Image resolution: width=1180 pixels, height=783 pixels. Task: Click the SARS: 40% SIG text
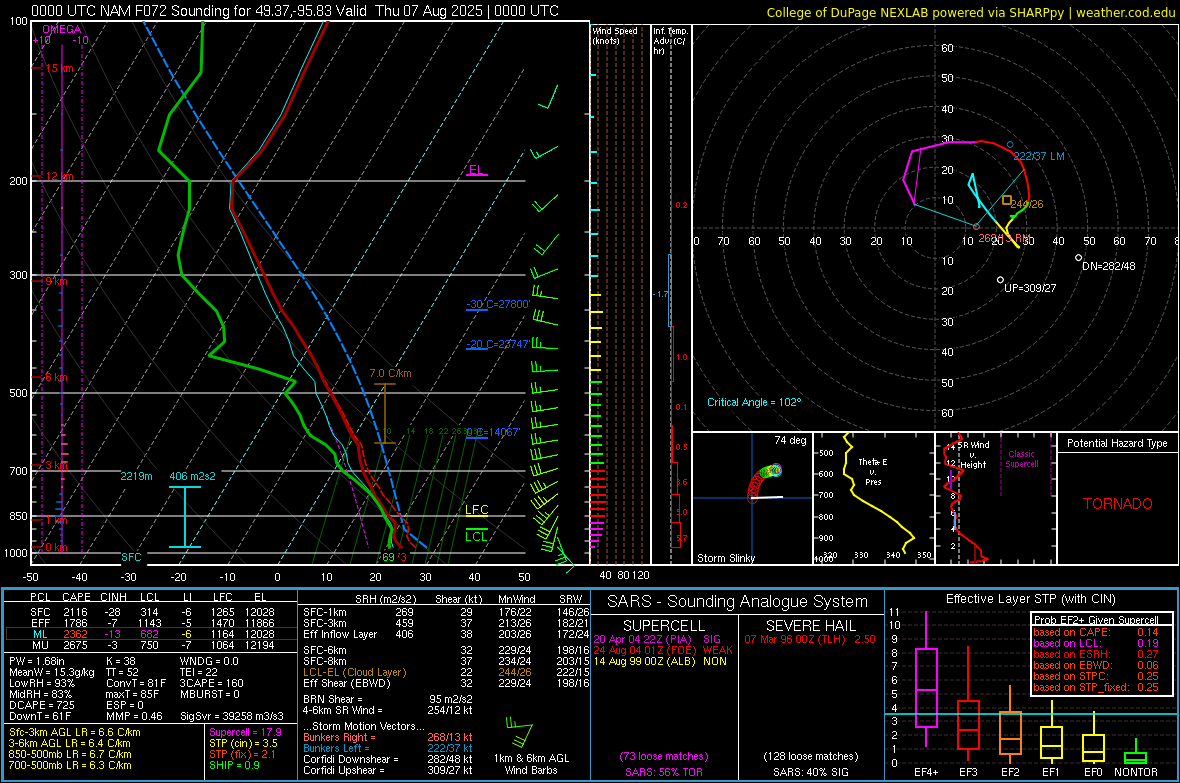coord(810,772)
